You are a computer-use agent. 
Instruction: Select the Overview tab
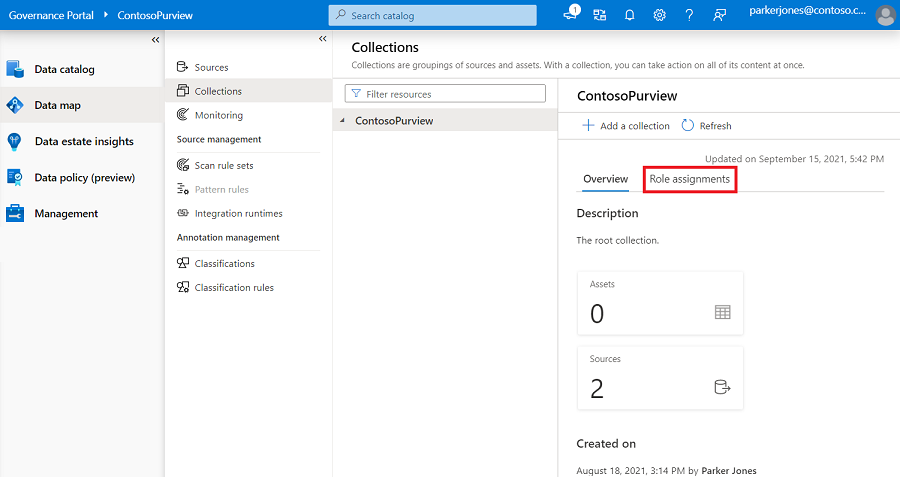tap(605, 179)
